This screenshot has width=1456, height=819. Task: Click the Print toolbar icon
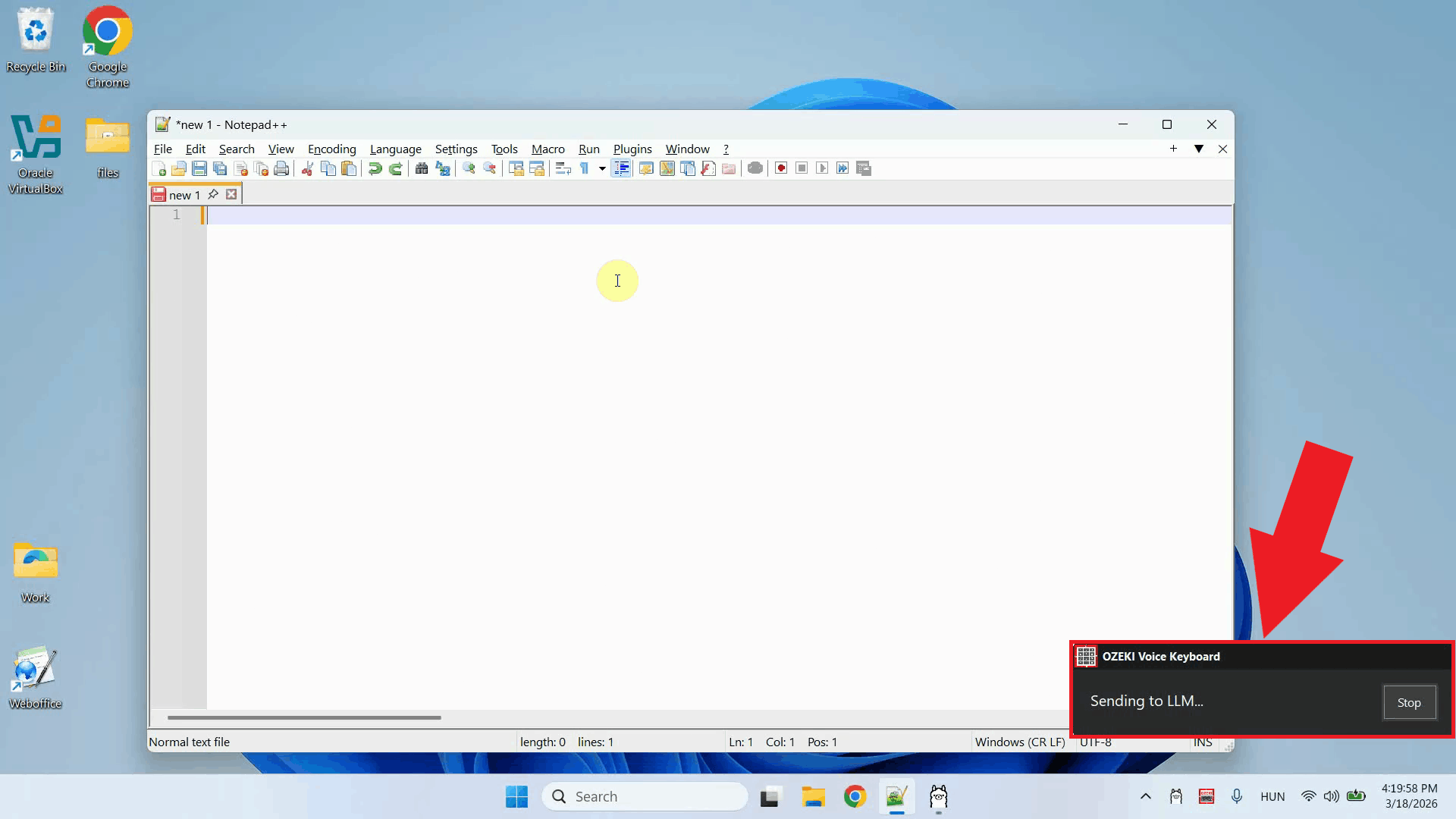(281, 168)
